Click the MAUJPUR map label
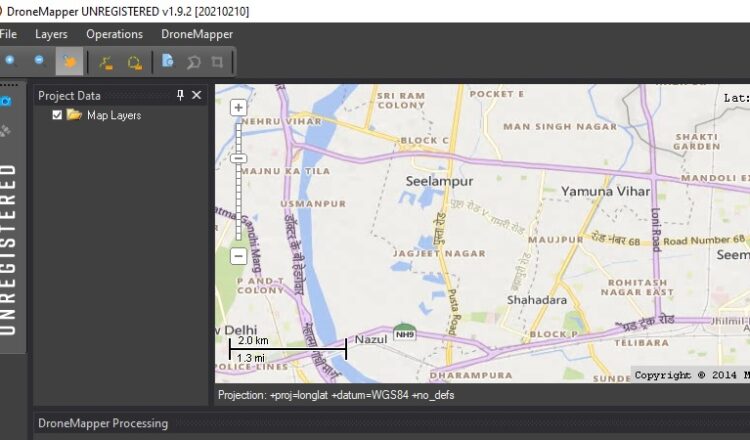The height and width of the screenshot is (440, 750). point(555,239)
